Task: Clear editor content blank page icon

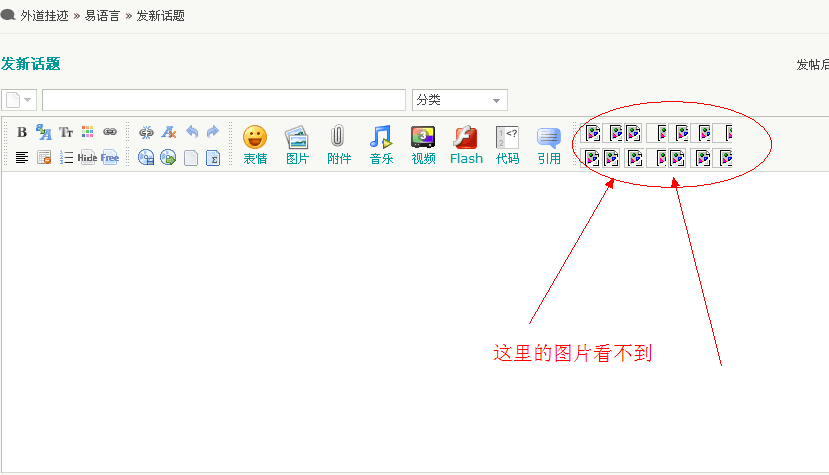Action: (191, 158)
